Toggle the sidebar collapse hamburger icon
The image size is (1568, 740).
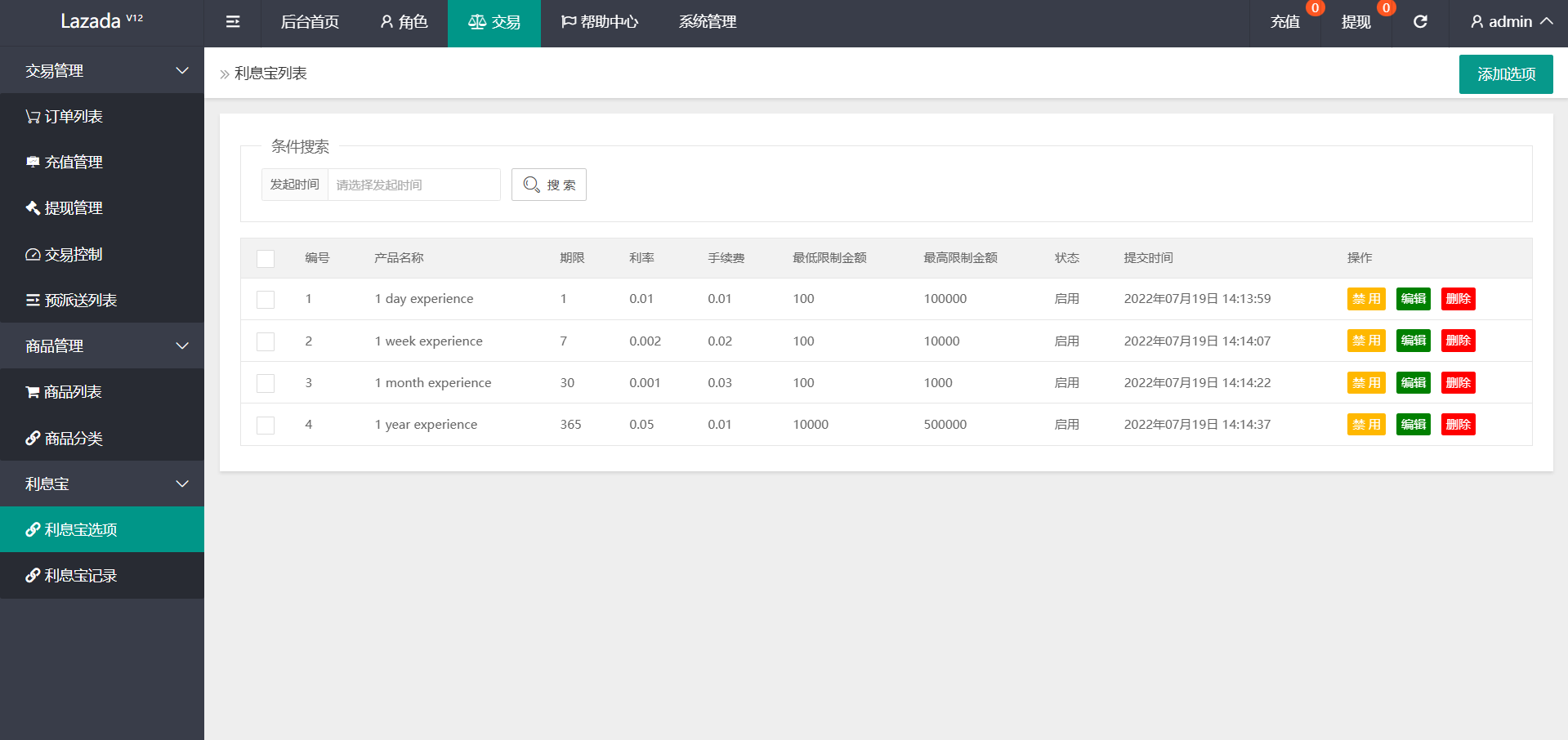tap(233, 22)
